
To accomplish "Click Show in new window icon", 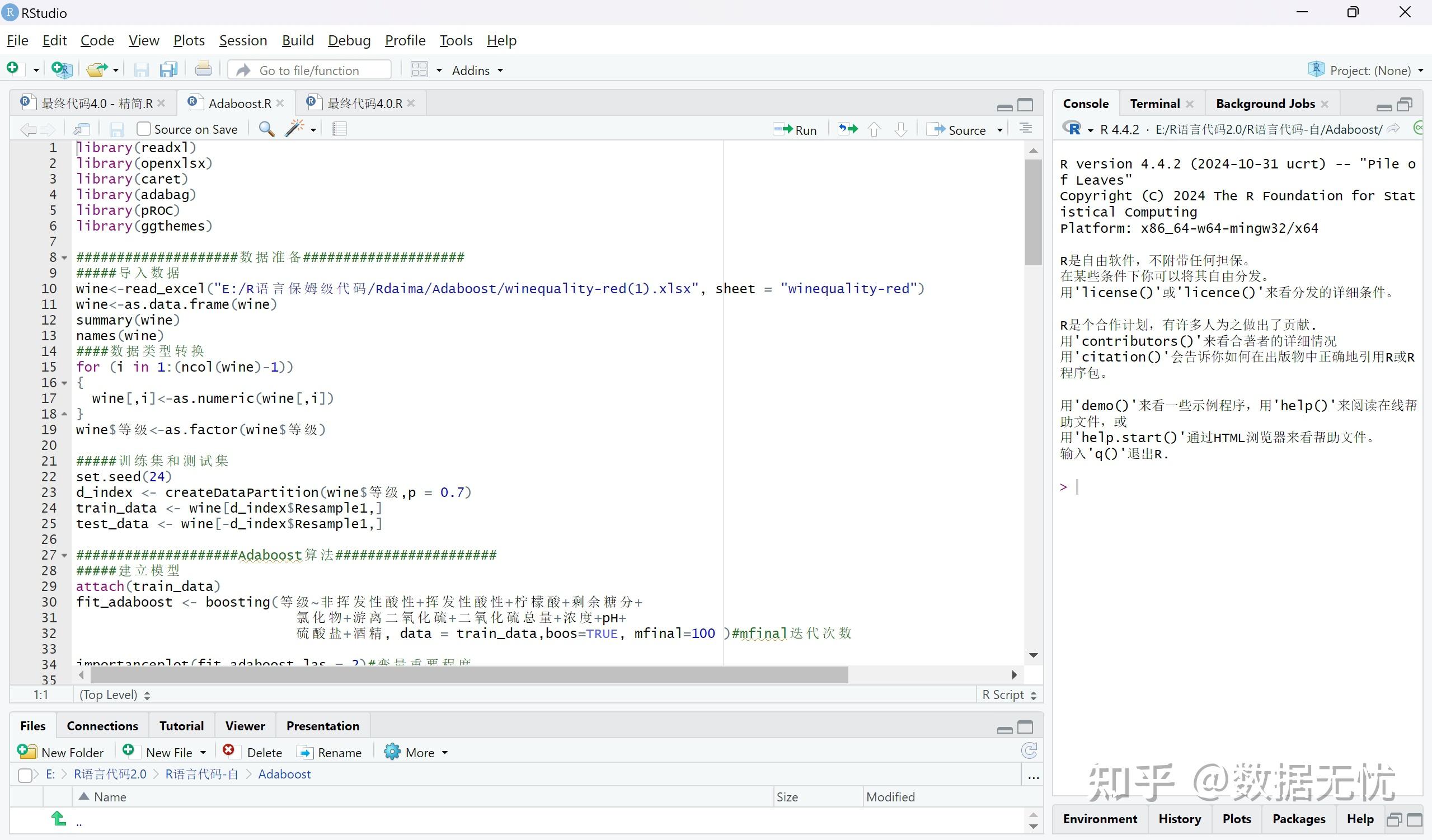I will coord(82,130).
